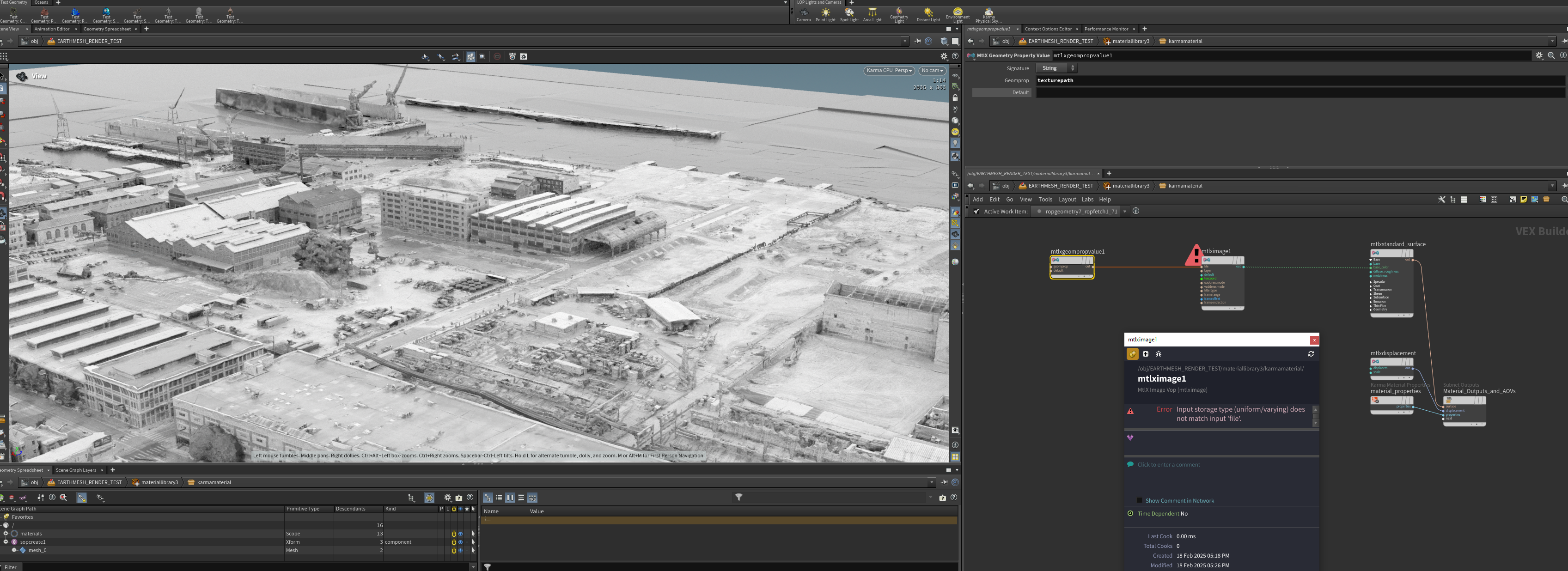Expand the materials tree item

click(6, 533)
